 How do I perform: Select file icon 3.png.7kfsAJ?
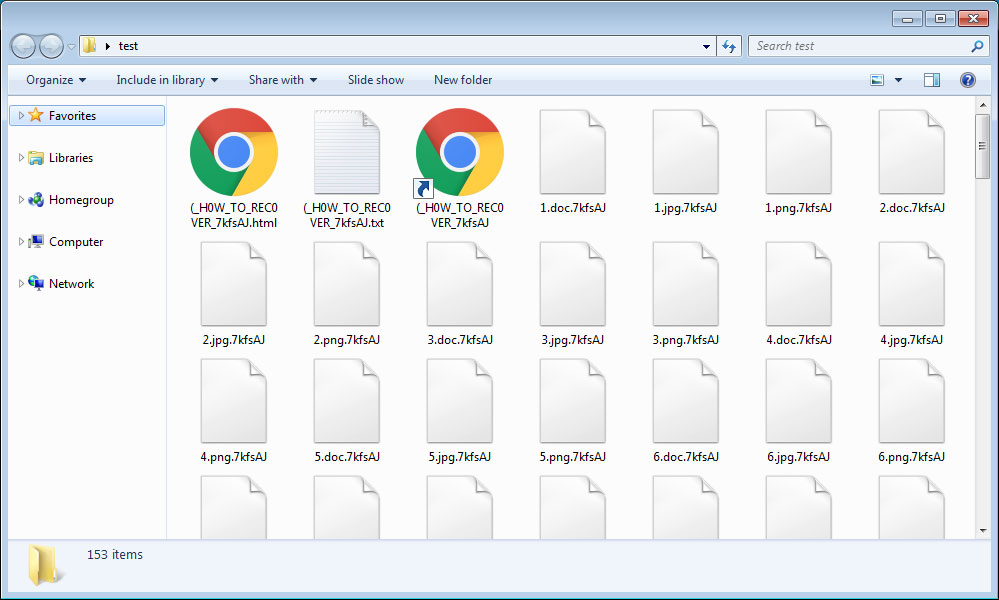click(x=686, y=284)
